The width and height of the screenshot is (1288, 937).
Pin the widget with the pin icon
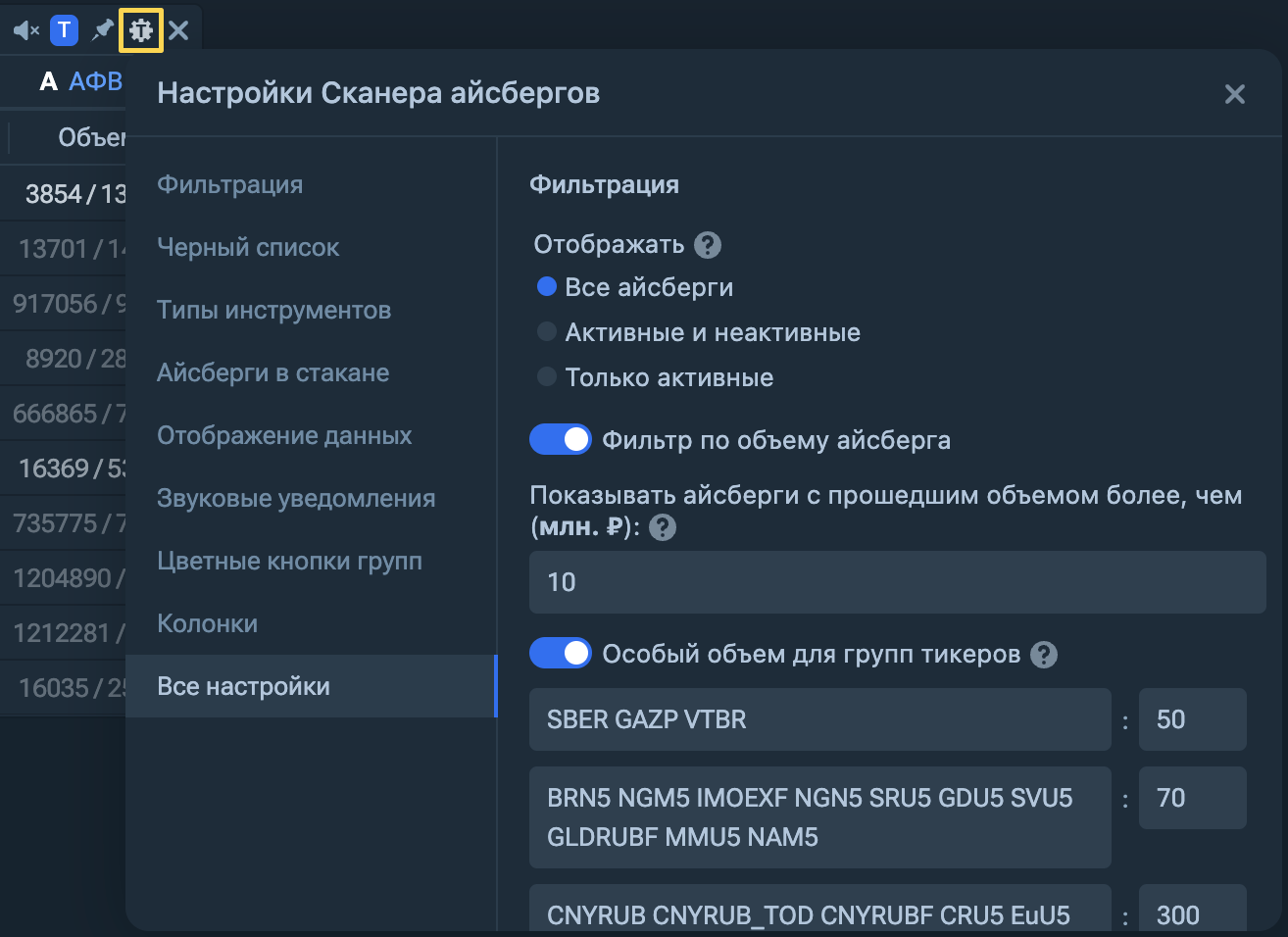[x=103, y=30]
